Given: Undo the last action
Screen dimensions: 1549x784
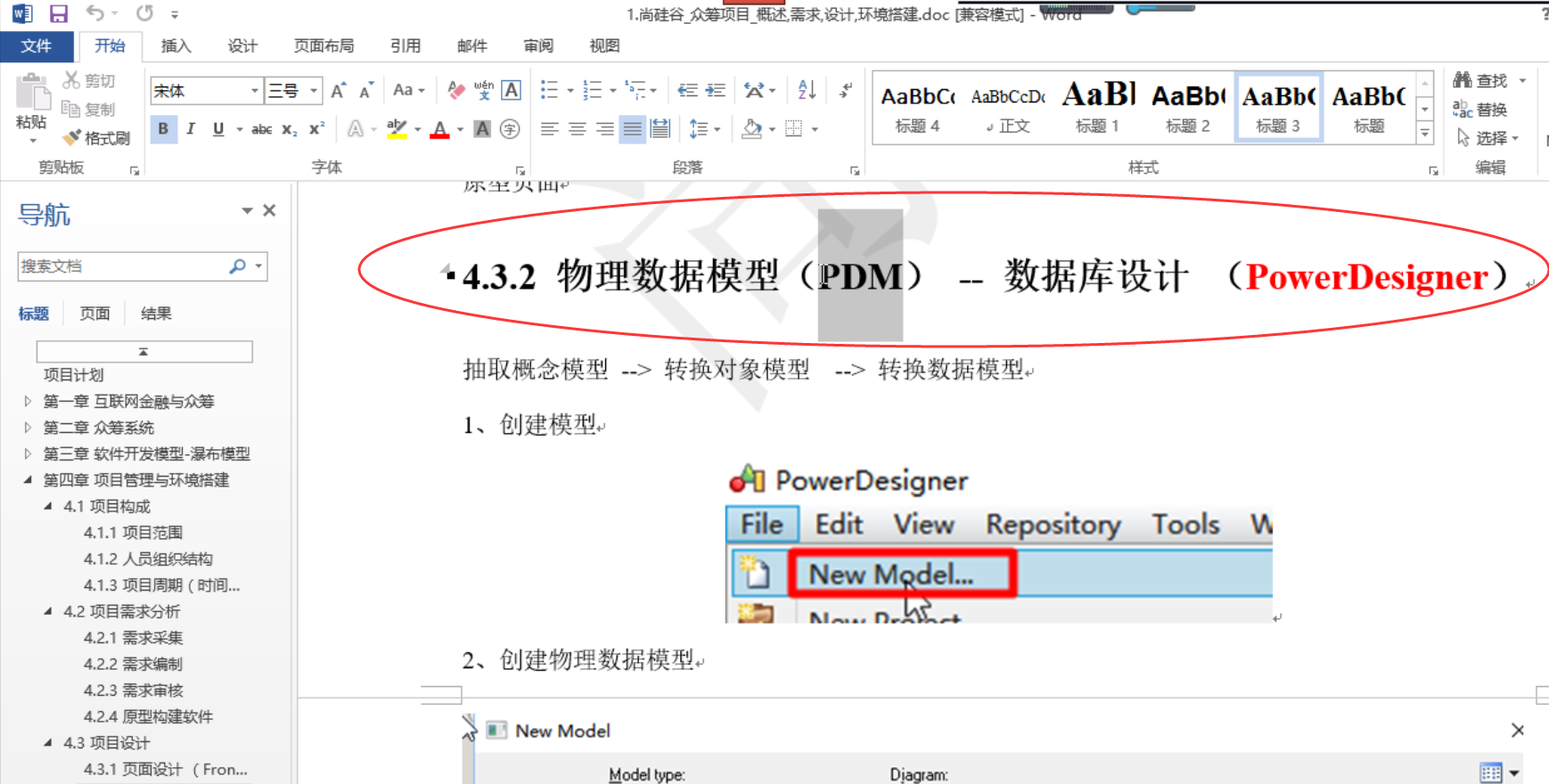Looking at the screenshot, I should [x=94, y=13].
